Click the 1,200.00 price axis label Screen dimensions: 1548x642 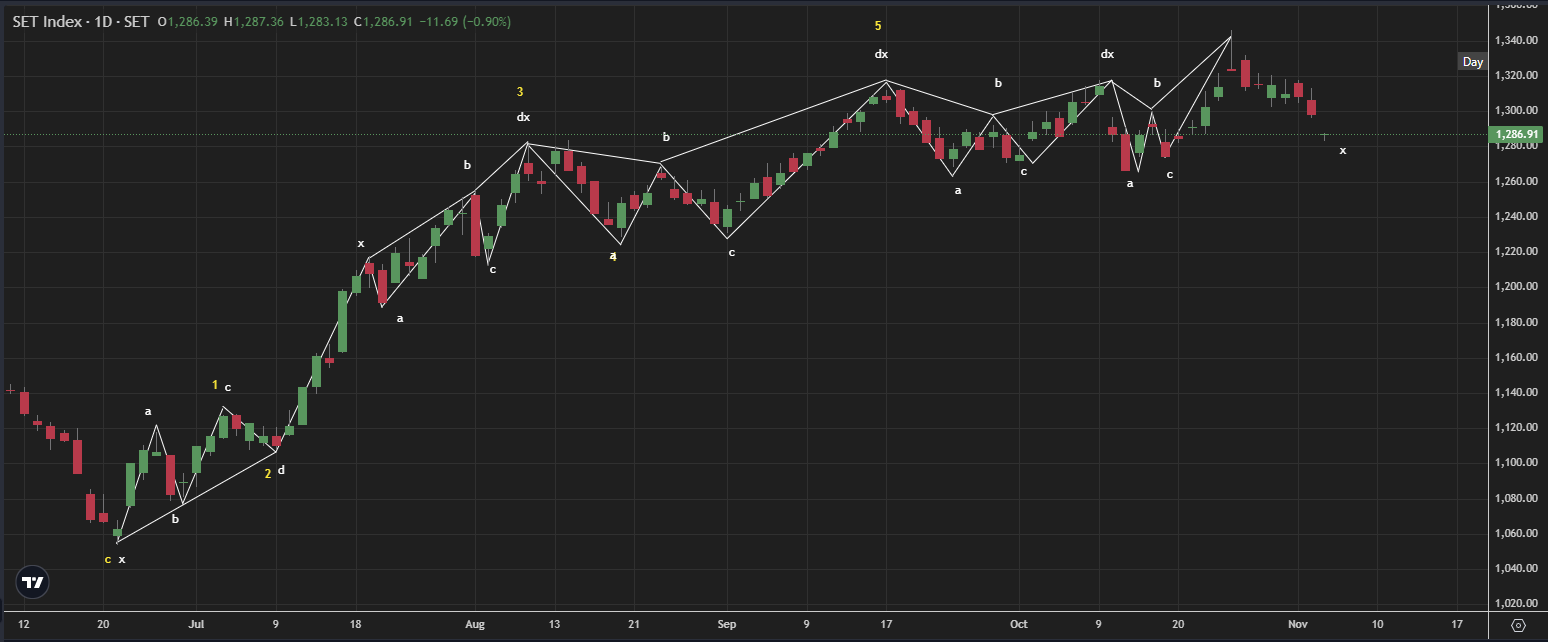1514,286
